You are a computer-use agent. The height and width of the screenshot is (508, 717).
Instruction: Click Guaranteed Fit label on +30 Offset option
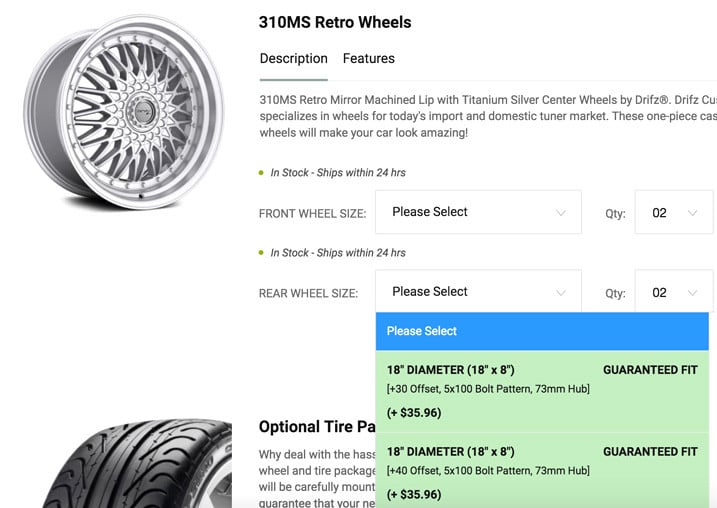[x=650, y=370]
